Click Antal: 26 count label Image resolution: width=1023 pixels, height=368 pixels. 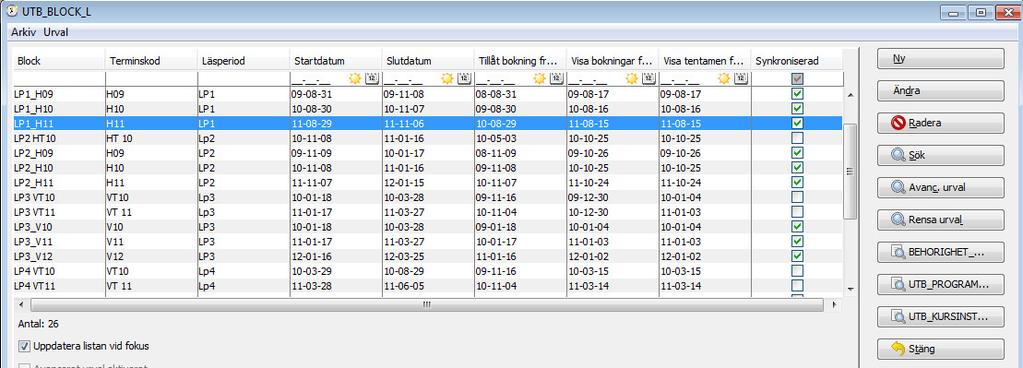pos(38,324)
